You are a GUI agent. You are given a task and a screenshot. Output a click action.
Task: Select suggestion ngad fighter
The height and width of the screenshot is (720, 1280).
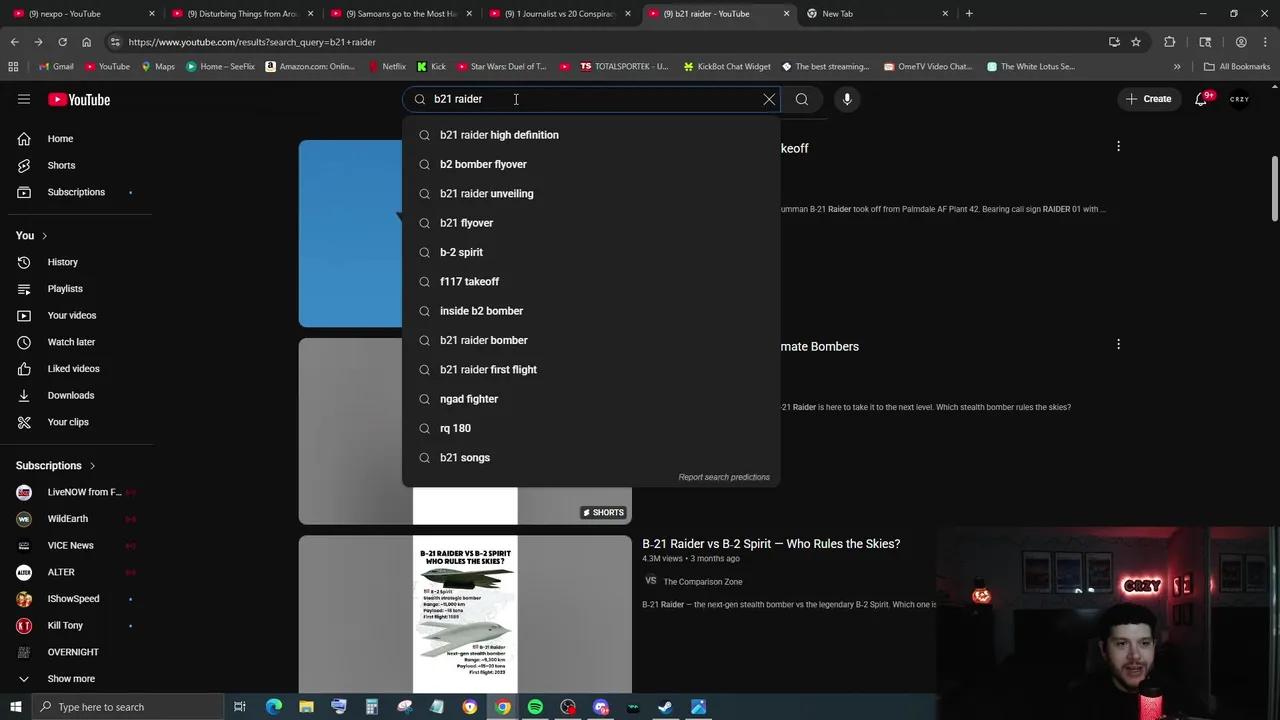coord(591,399)
